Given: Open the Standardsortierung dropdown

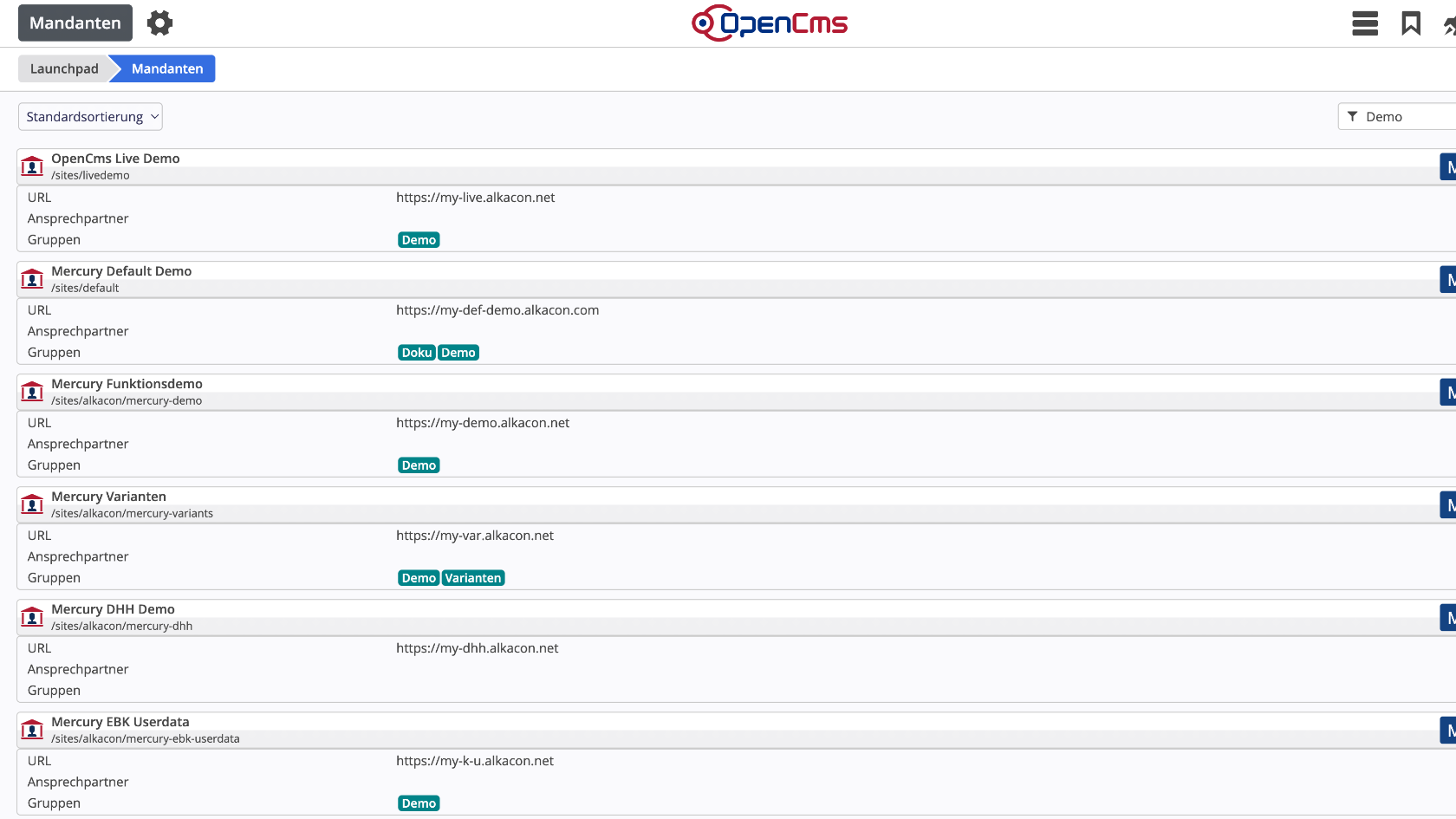Looking at the screenshot, I should point(89,115).
